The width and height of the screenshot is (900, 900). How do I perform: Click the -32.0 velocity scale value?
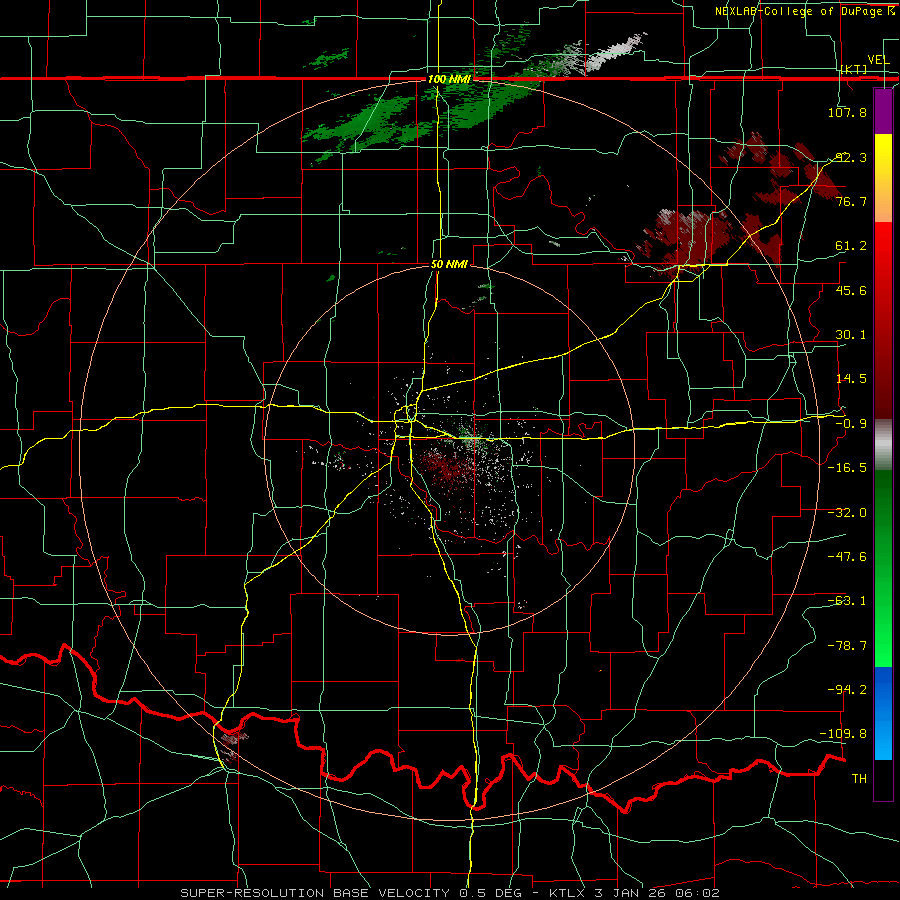coord(847,513)
